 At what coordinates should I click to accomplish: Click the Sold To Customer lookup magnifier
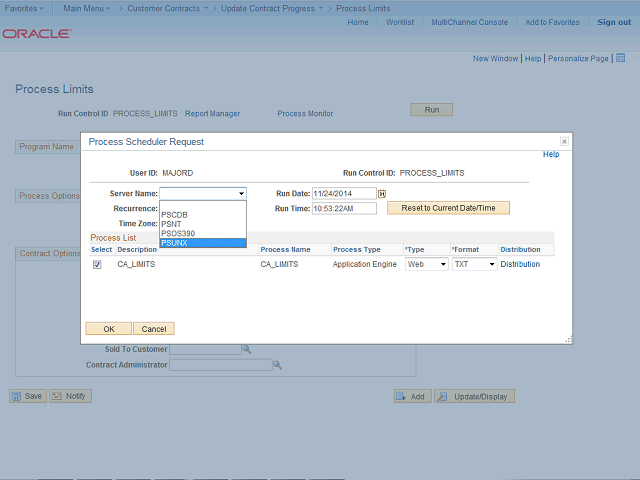[246, 349]
